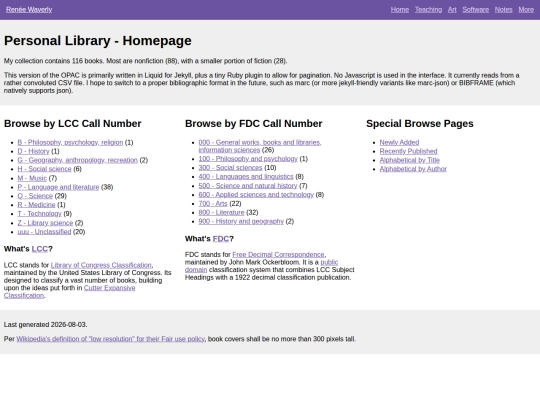Open Q - Science category

(35, 196)
